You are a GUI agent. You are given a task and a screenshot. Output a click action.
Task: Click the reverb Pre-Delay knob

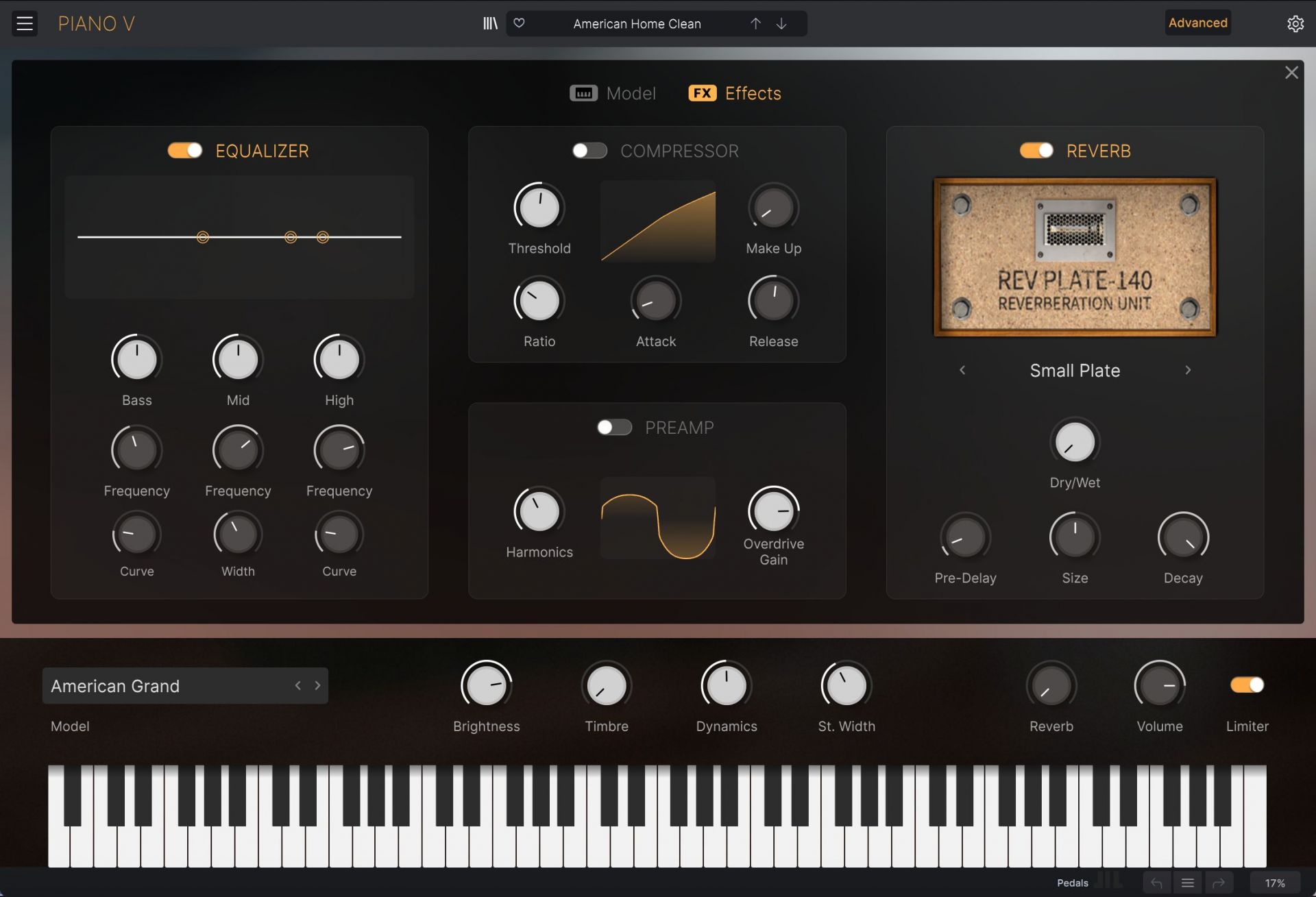click(965, 537)
